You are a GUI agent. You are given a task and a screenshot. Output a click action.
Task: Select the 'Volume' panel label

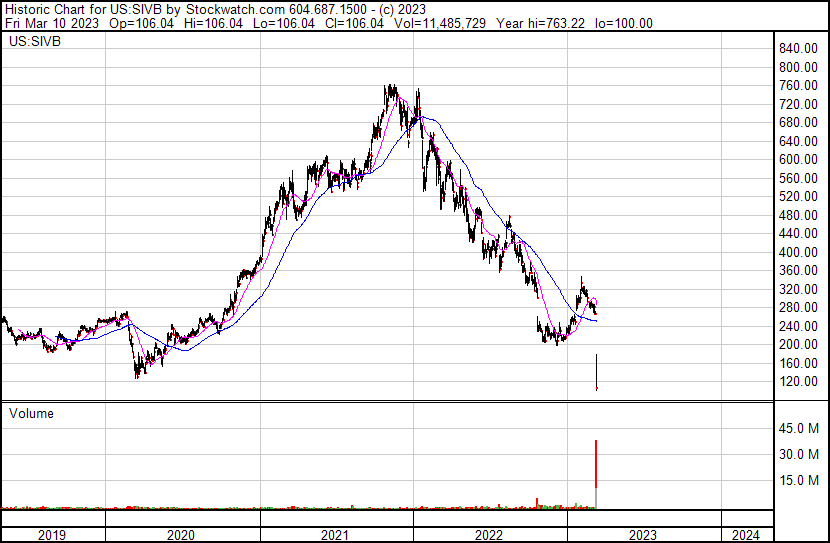tap(31, 413)
